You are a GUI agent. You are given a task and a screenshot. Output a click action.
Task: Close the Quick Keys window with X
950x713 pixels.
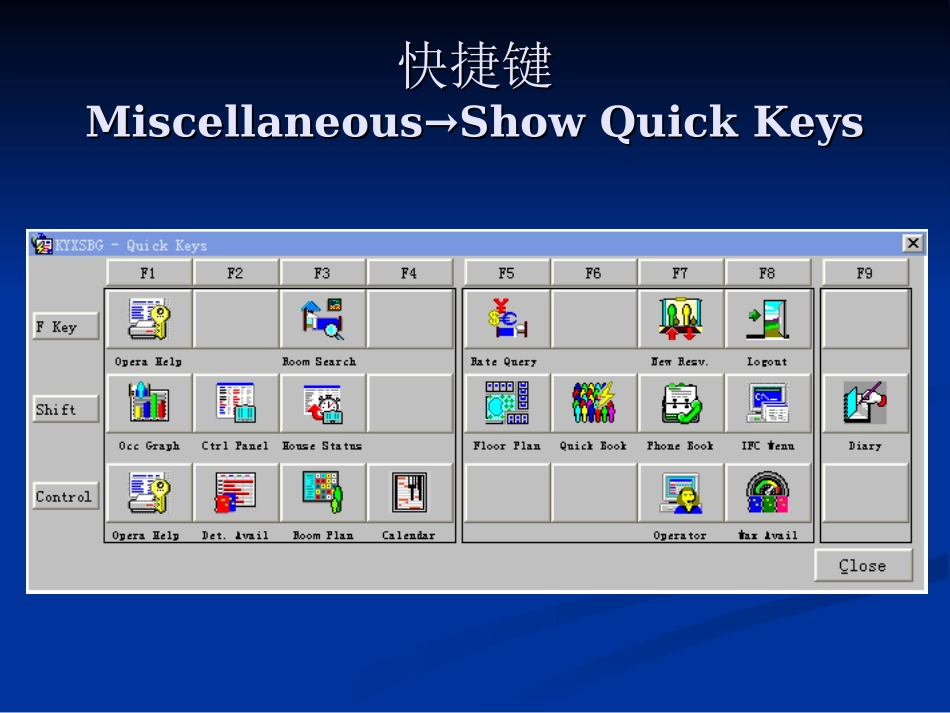[x=913, y=244]
